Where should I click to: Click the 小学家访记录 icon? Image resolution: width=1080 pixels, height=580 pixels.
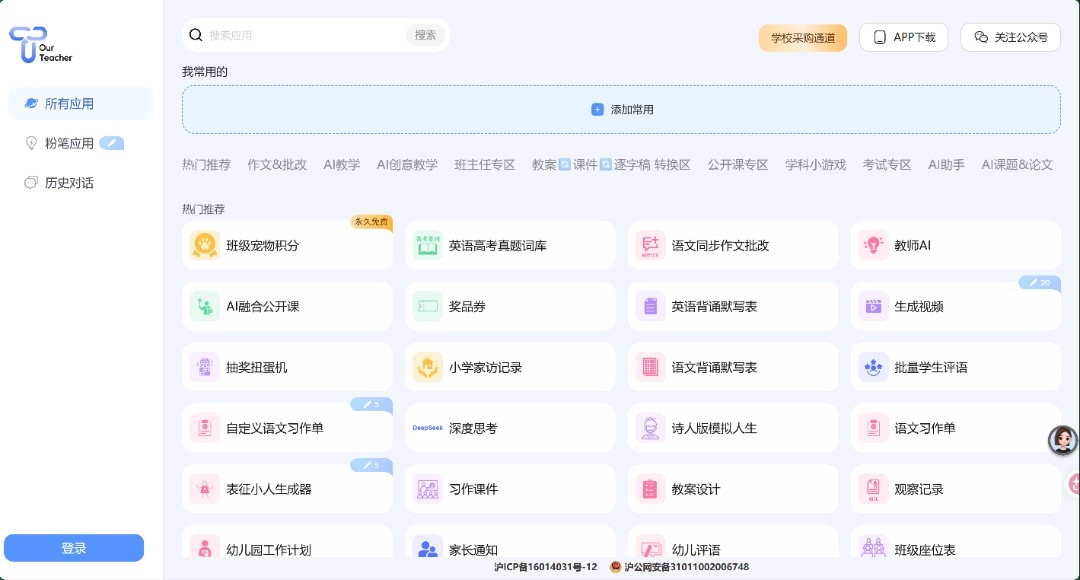pos(427,367)
